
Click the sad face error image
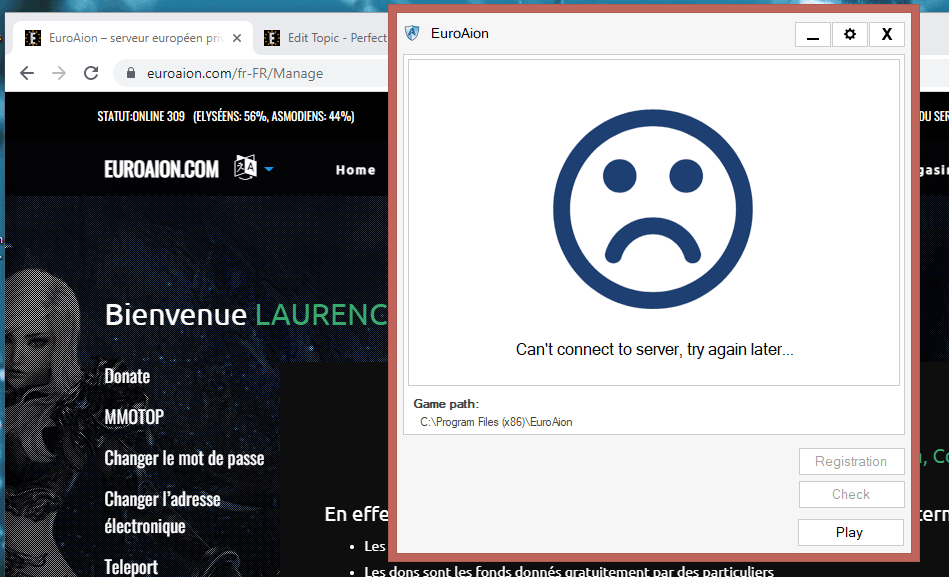(x=652, y=209)
